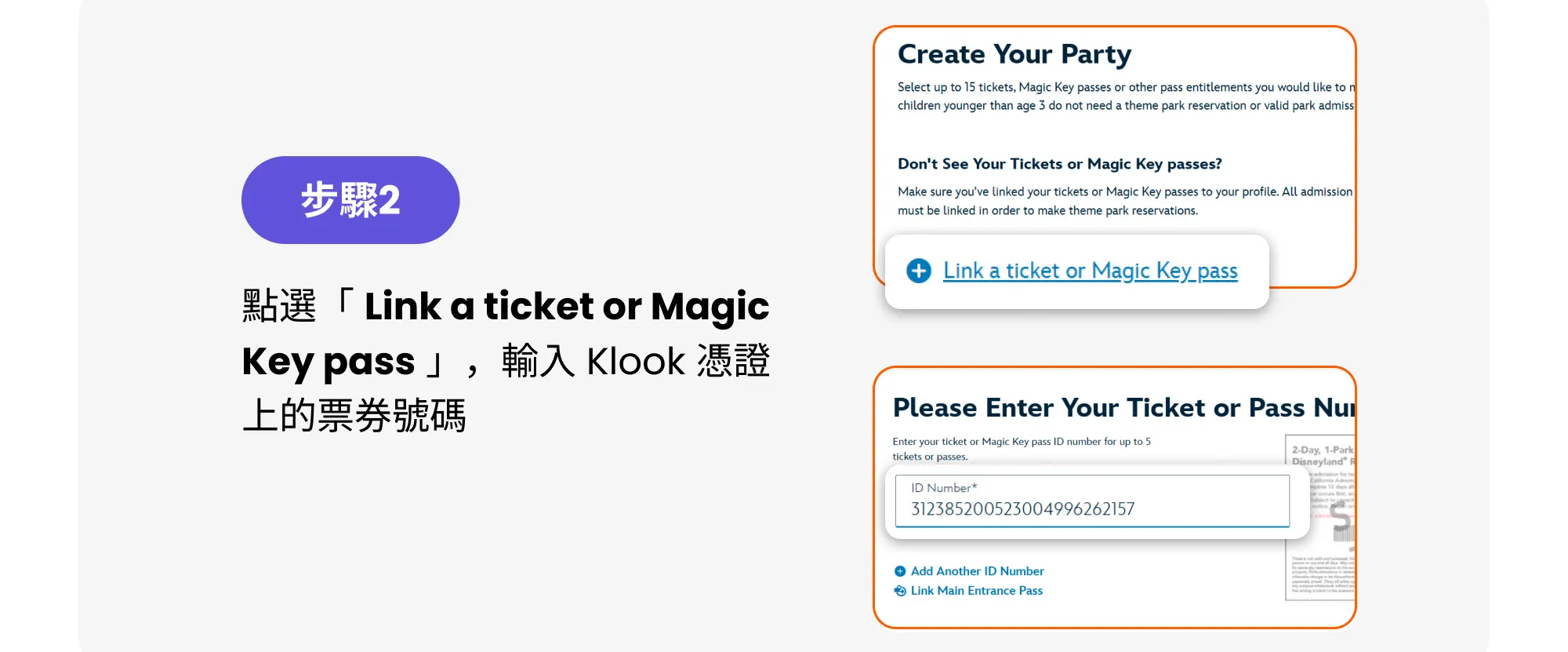The height and width of the screenshot is (652, 1568).
Task: Open the Link a ticket or Magic Key pass link
Action: click(1090, 271)
